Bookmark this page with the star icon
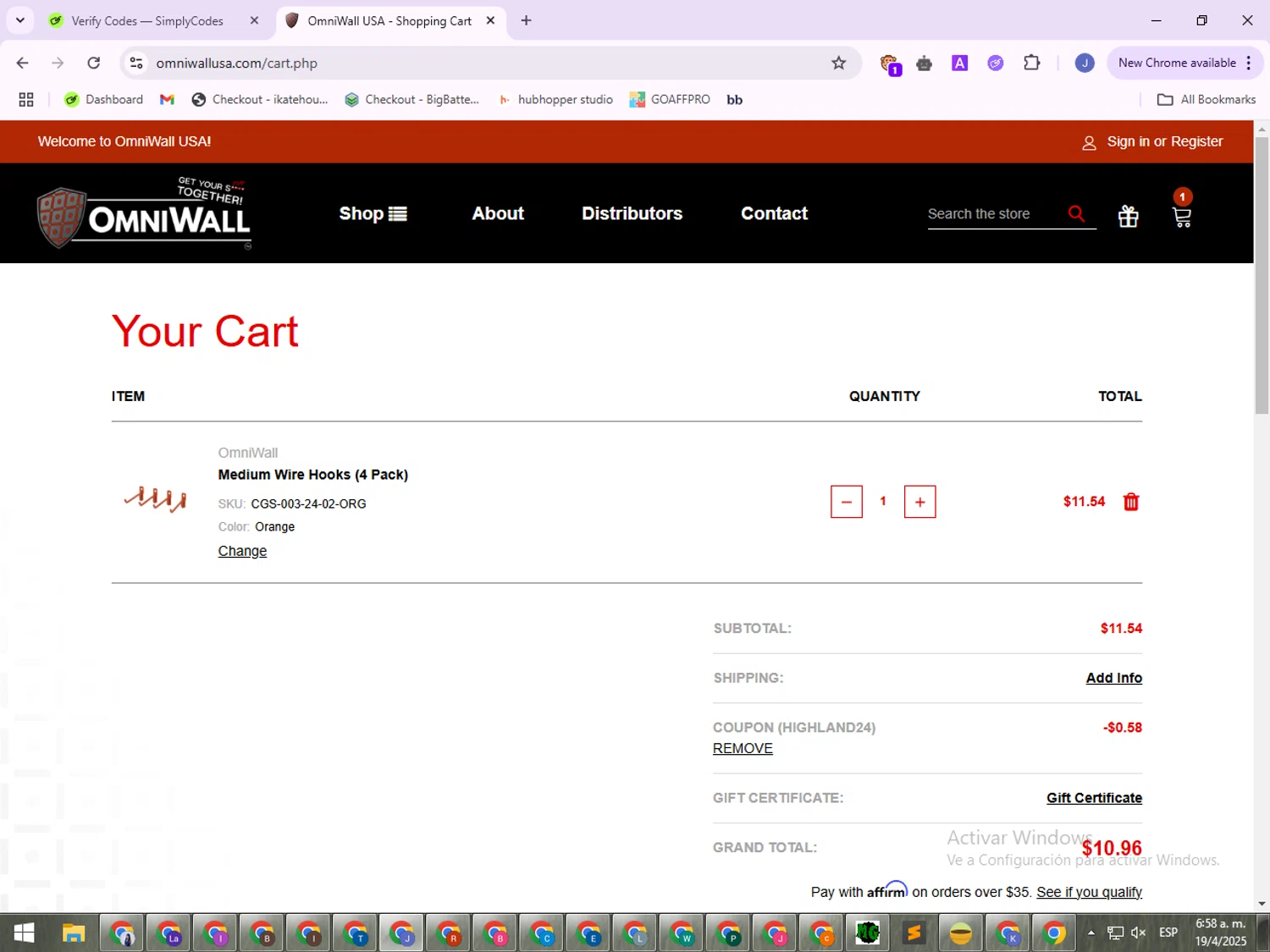The width and height of the screenshot is (1270, 952). click(839, 63)
